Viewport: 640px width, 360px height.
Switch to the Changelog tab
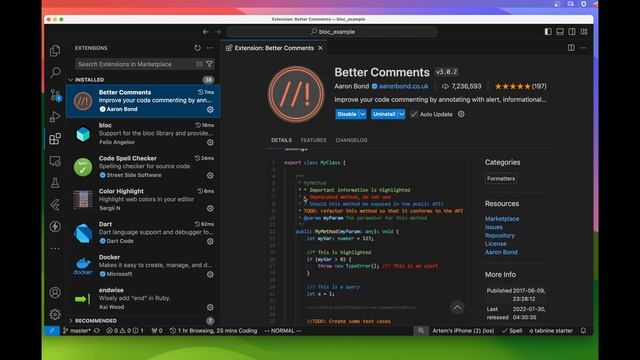coord(351,140)
